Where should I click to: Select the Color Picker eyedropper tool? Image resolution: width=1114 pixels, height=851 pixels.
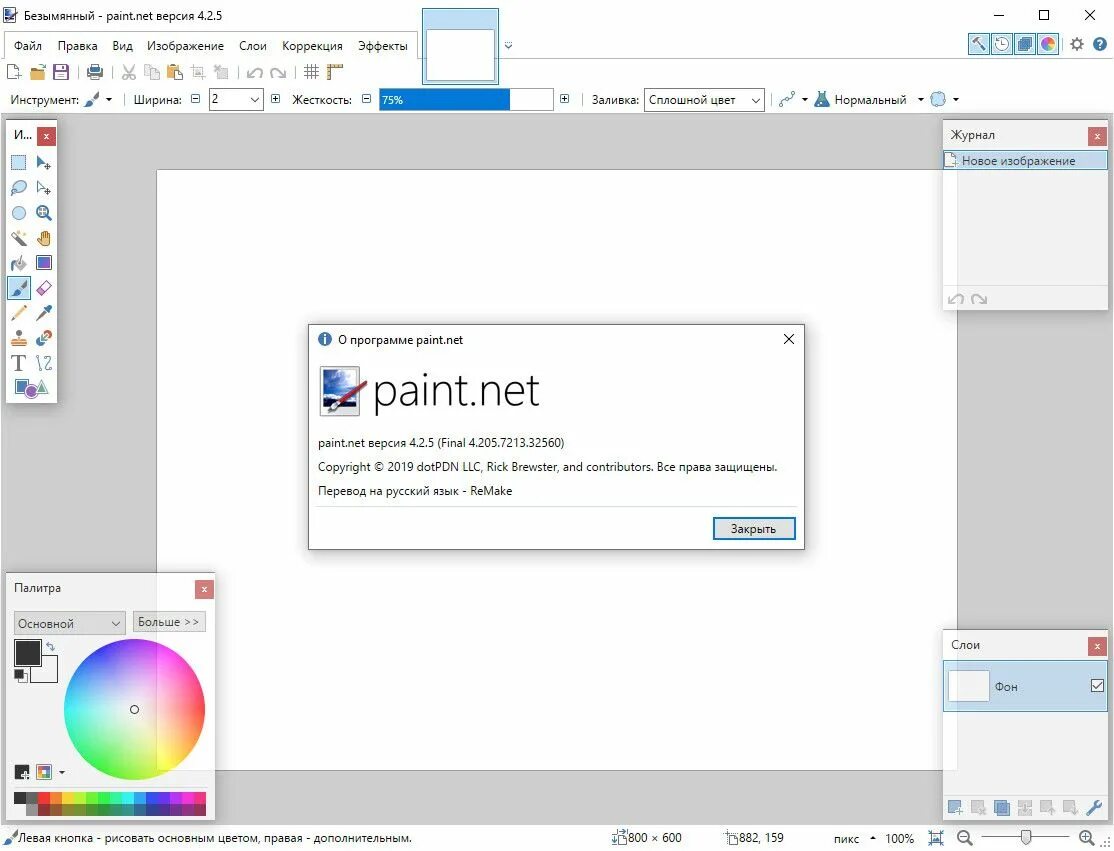[x=43, y=313]
